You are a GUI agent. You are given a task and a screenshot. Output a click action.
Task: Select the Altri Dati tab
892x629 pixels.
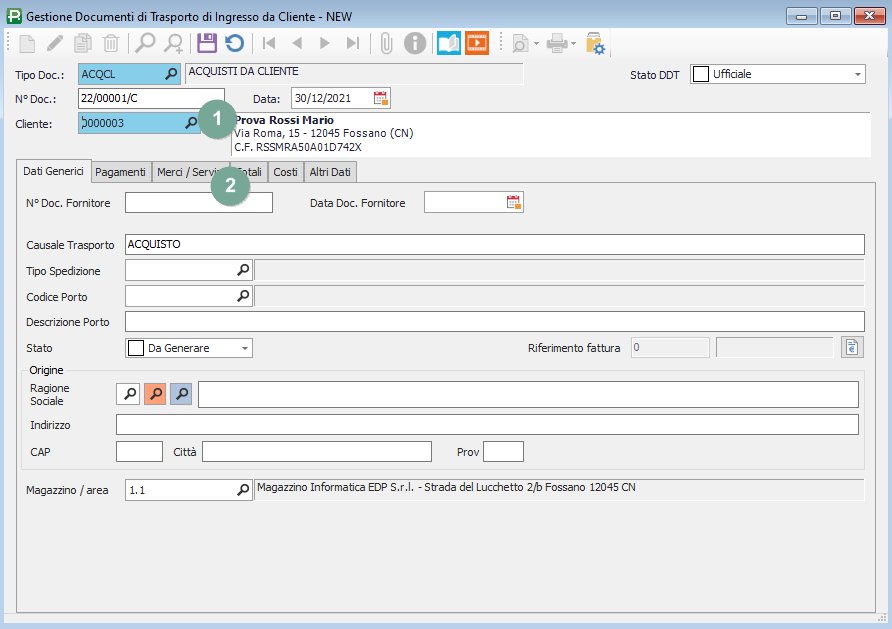(x=329, y=172)
